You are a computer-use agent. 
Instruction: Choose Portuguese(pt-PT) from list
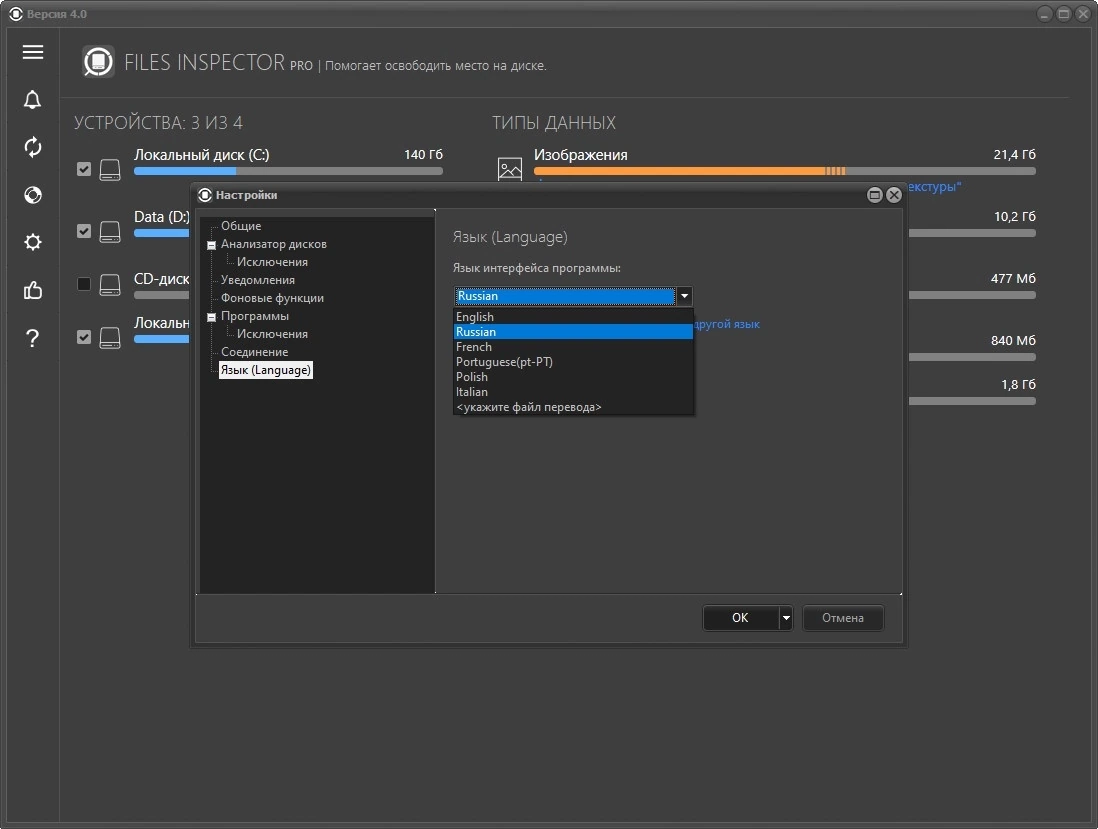click(x=574, y=362)
